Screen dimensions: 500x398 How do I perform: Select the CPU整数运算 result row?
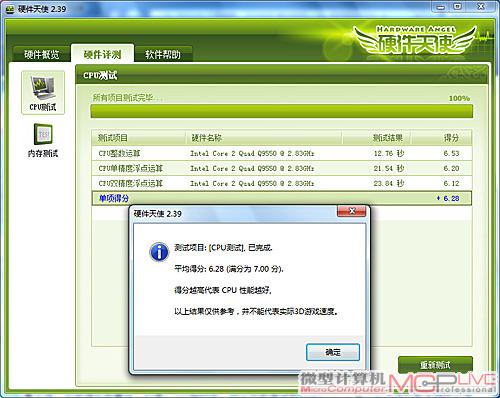click(x=282, y=153)
